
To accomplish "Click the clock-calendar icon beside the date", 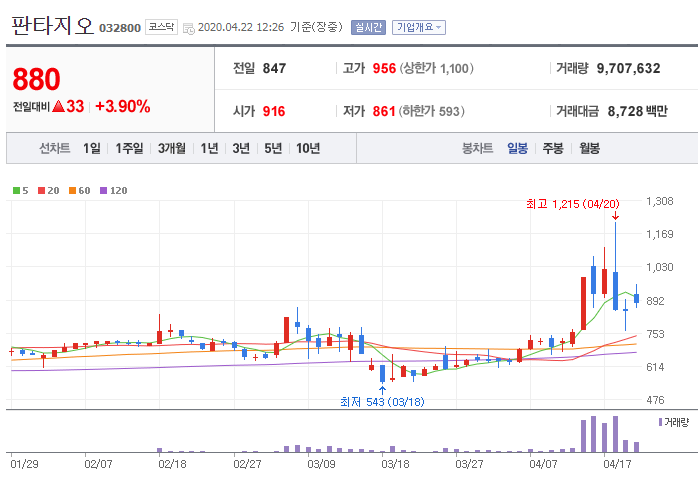I will [x=188, y=28].
